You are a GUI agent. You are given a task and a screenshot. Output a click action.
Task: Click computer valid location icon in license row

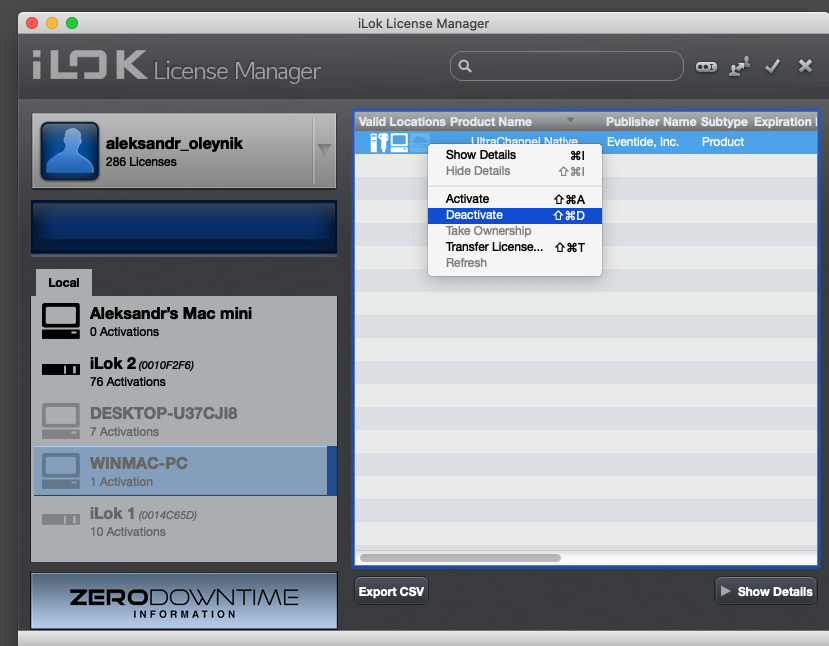coord(399,142)
